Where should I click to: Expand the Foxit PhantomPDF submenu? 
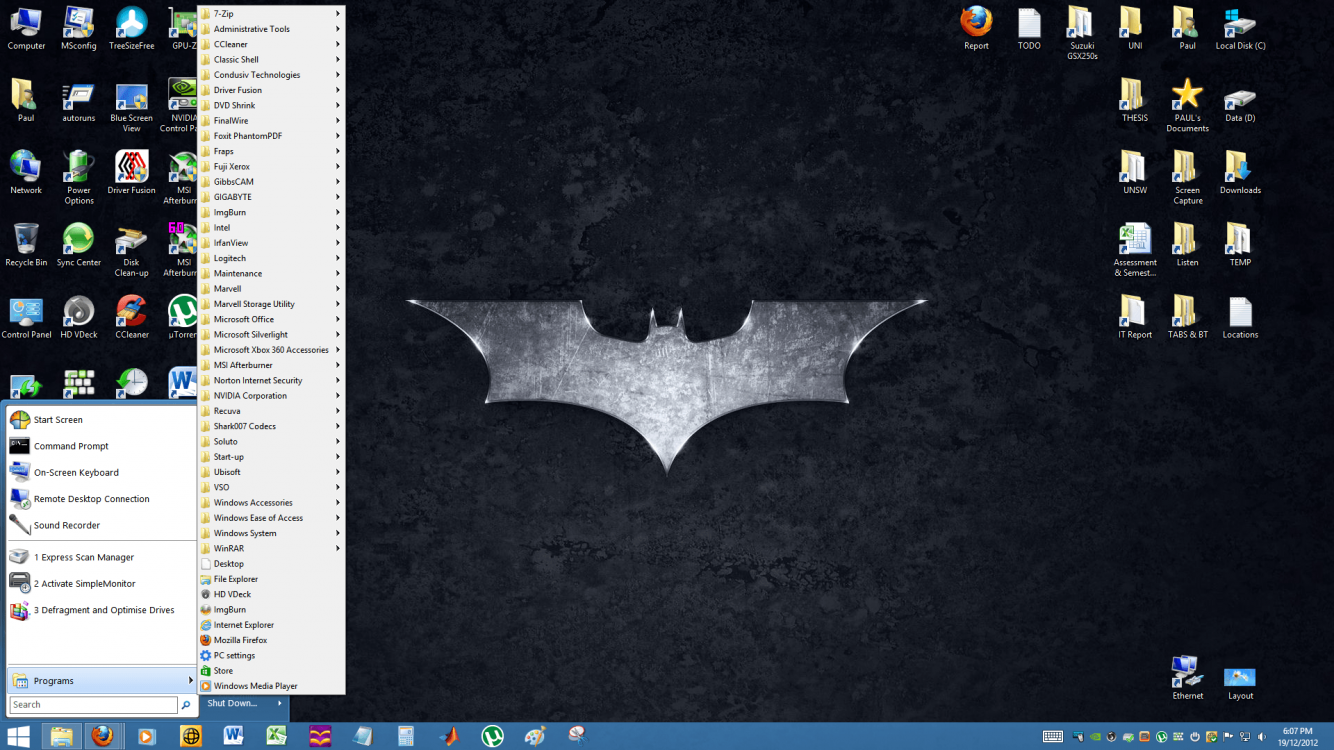pyautogui.click(x=272, y=136)
